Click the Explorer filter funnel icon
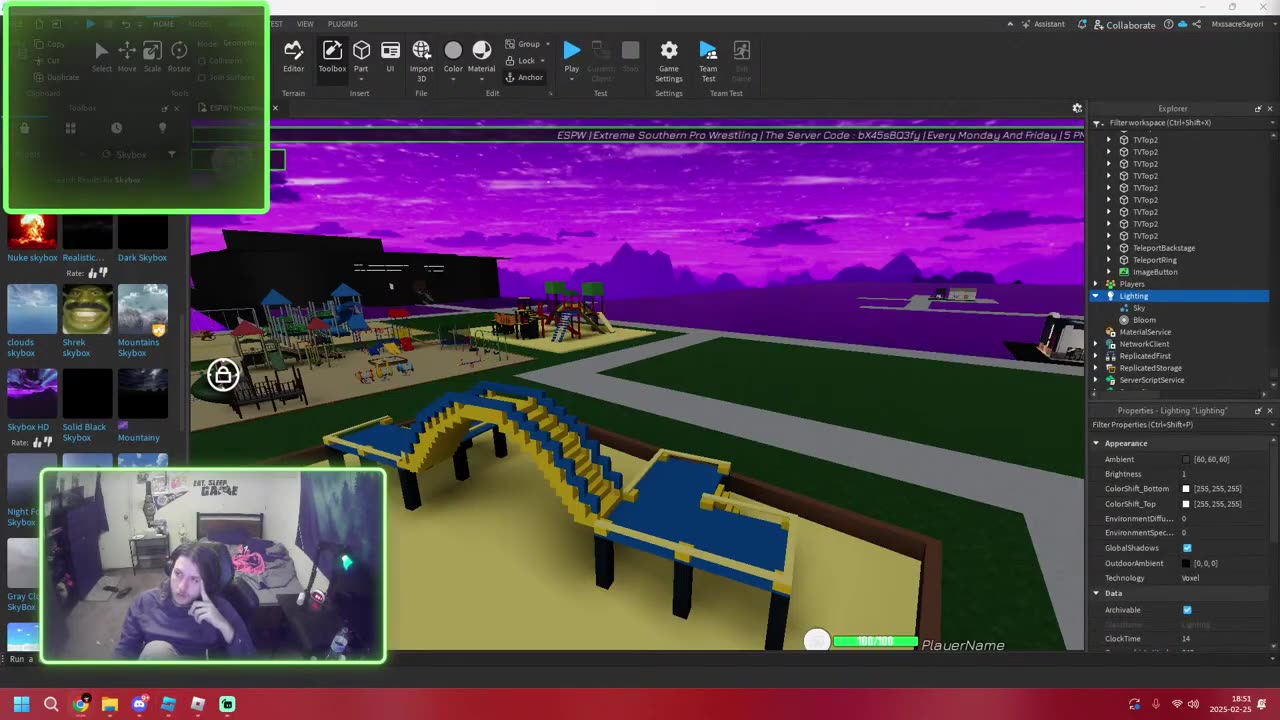The height and width of the screenshot is (720, 1280). [x=1097, y=123]
